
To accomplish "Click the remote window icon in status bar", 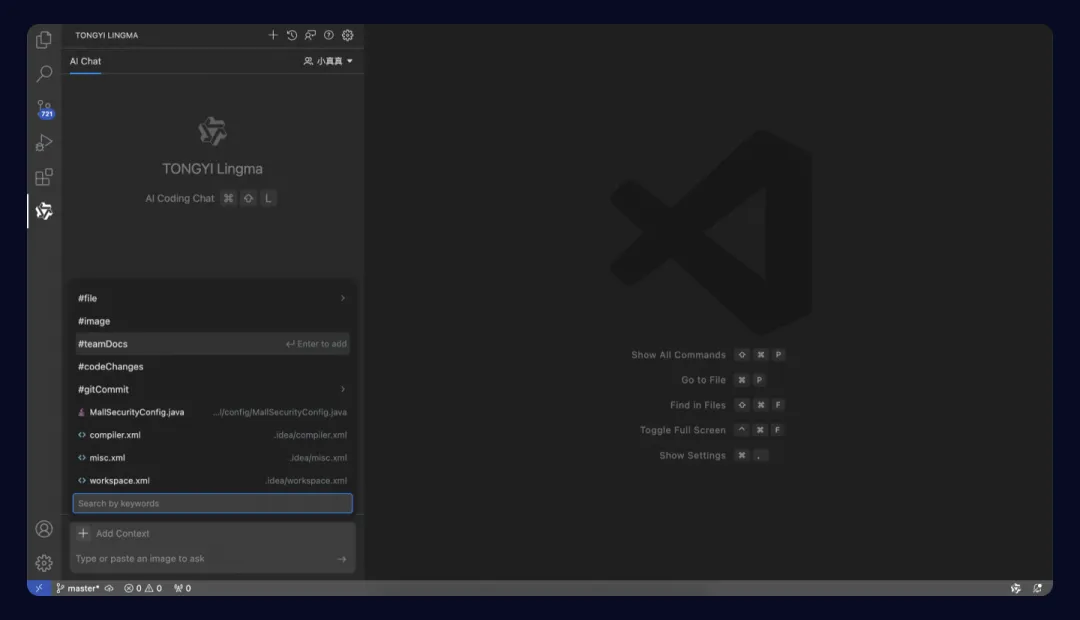I will [x=39, y=588].
